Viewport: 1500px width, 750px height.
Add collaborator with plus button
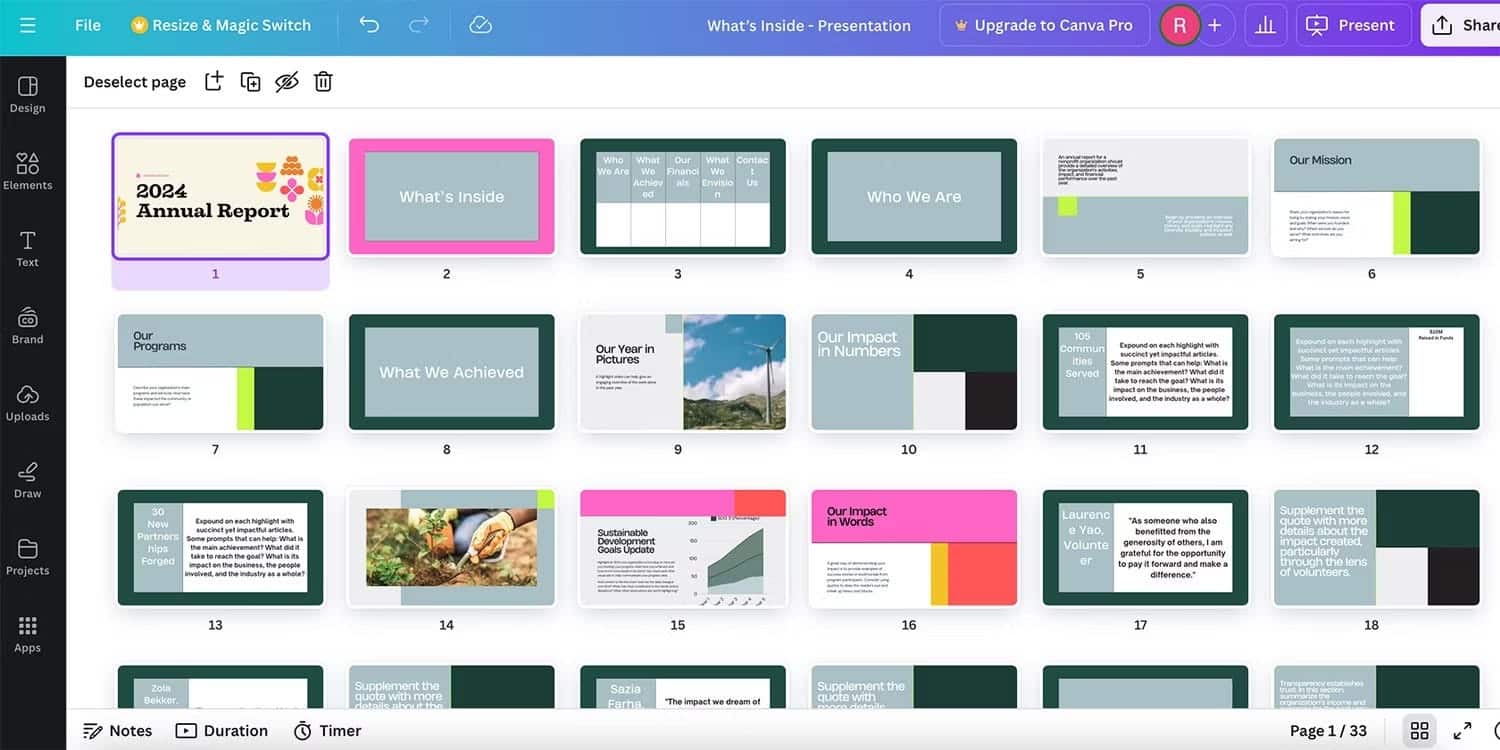1215,25
